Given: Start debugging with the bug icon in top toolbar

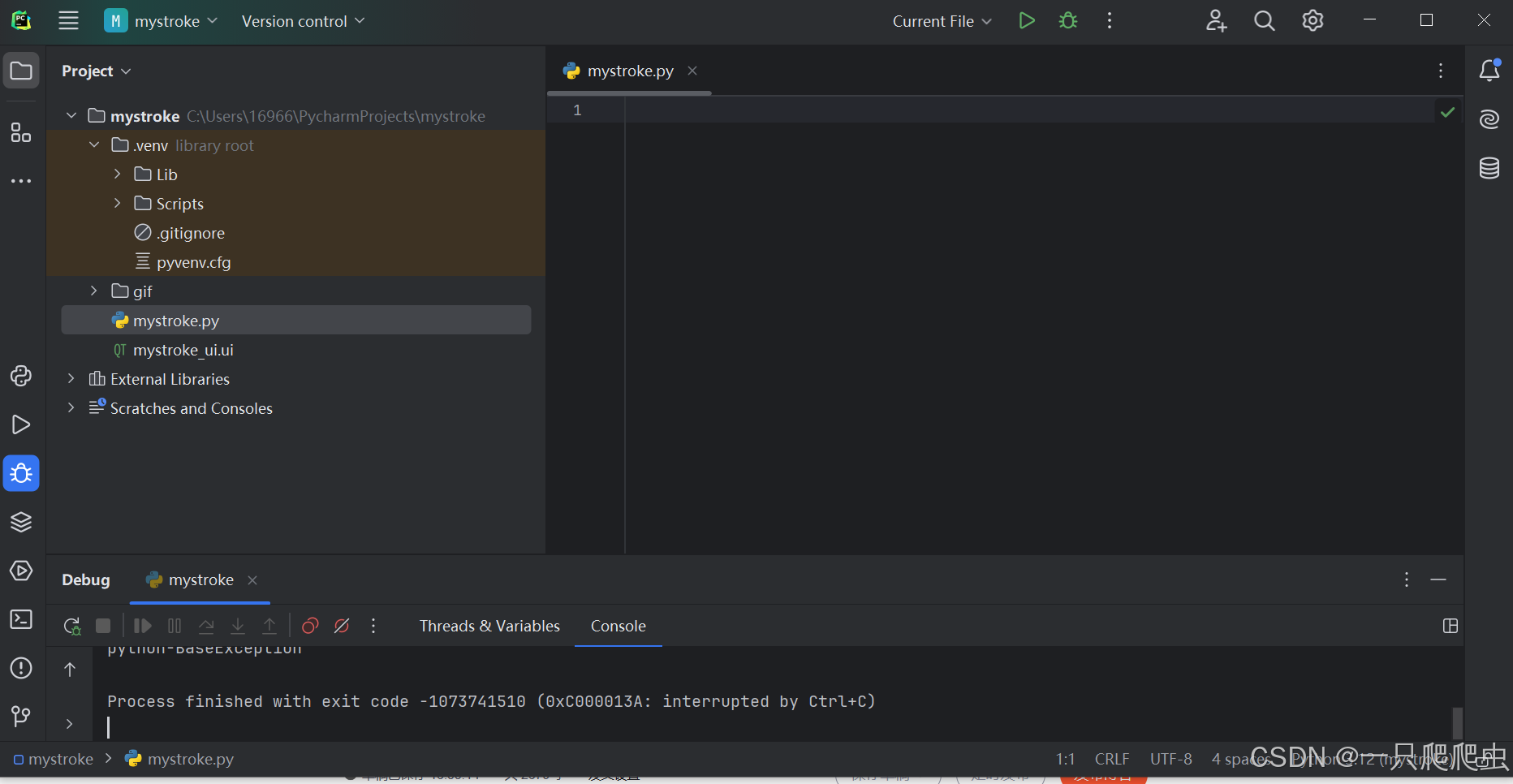Looking at the screenshot, I should point(1068,21).
